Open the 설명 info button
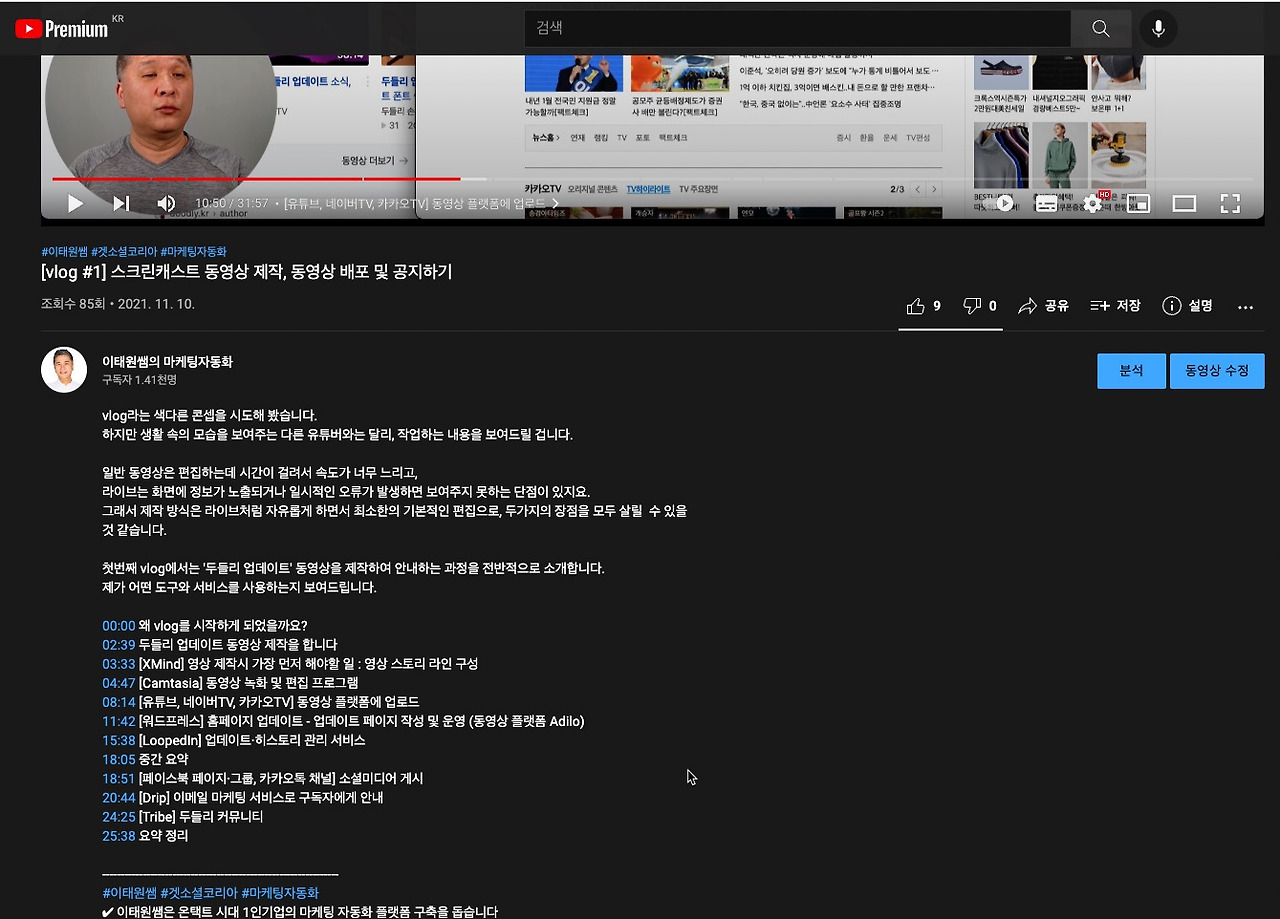Image resolution: width=1280 pixels, height=919 pixels. point(1187,306)
